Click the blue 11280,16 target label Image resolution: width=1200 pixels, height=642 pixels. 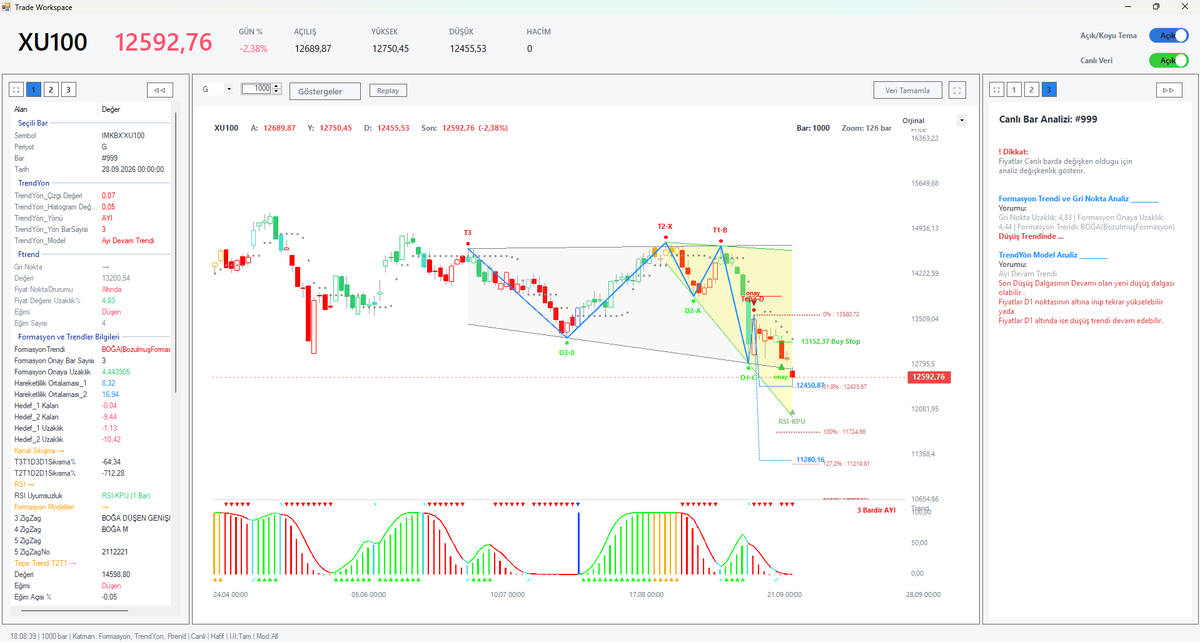click(810, 460)
